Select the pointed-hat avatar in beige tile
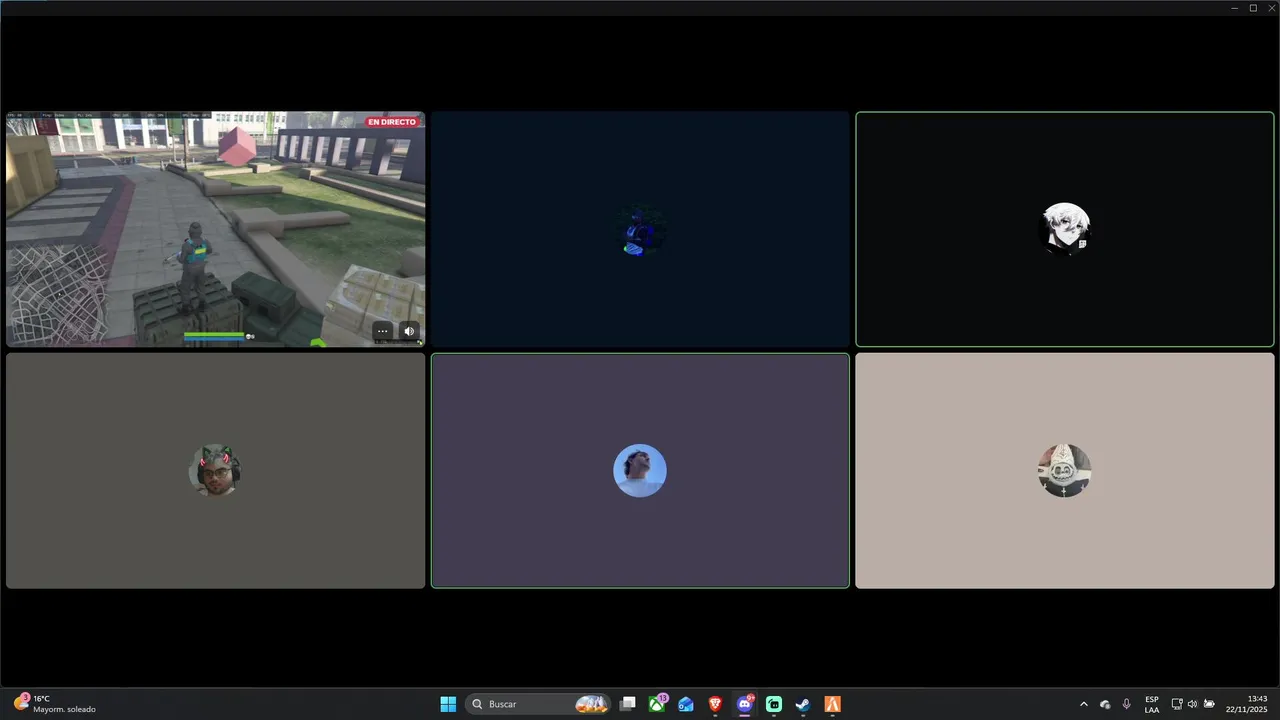Viewport: 1280px width, 720px height. tap(1064, 470)
